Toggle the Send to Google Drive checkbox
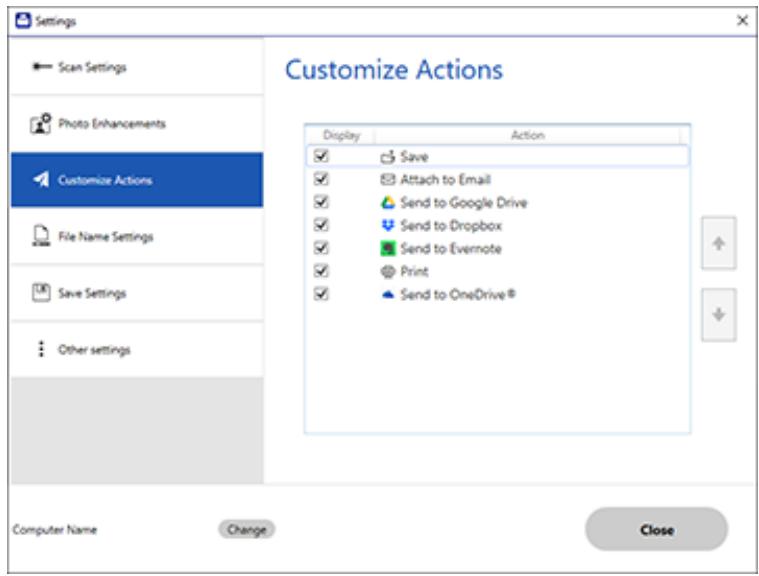 point(321,202)
